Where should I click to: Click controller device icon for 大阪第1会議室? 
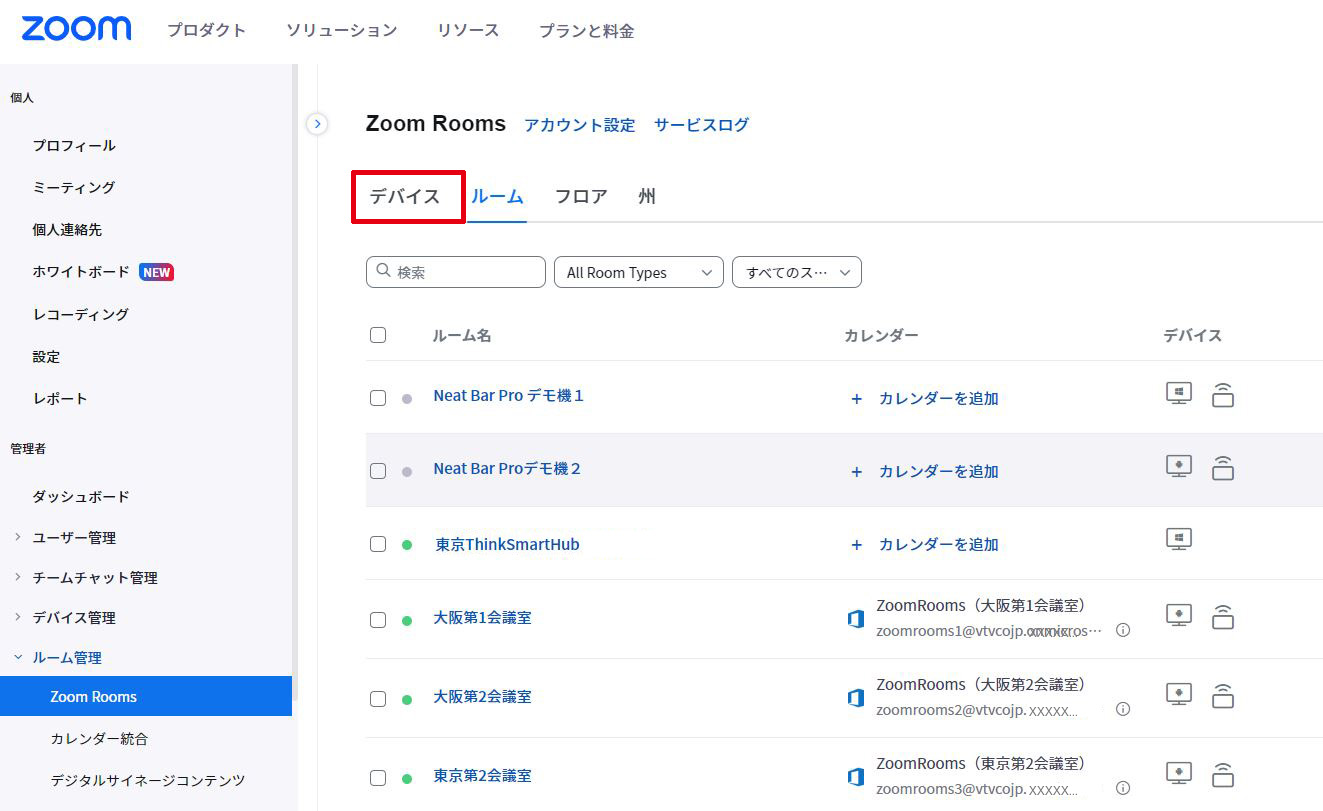pos(1222,617)
